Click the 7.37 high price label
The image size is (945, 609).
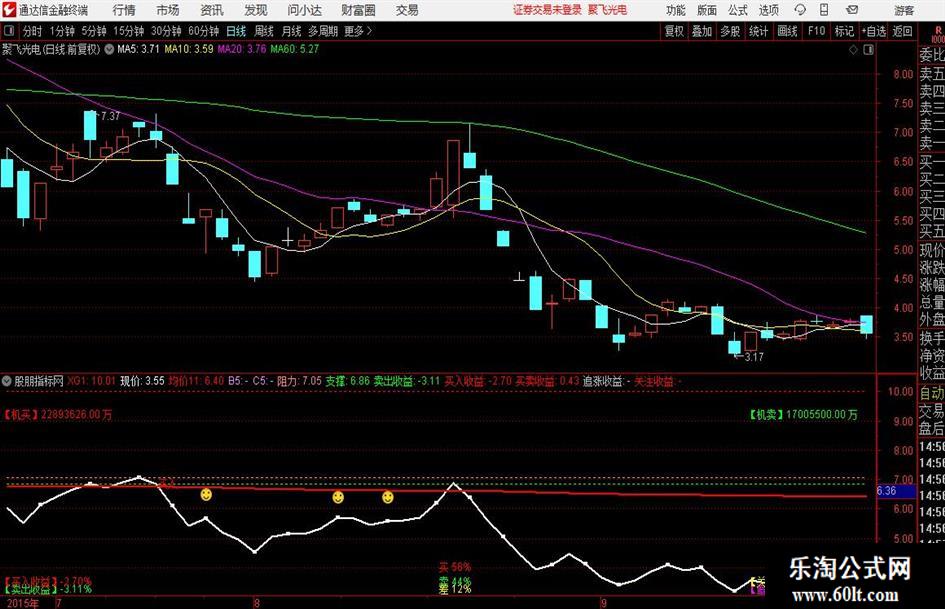point(110,116)
